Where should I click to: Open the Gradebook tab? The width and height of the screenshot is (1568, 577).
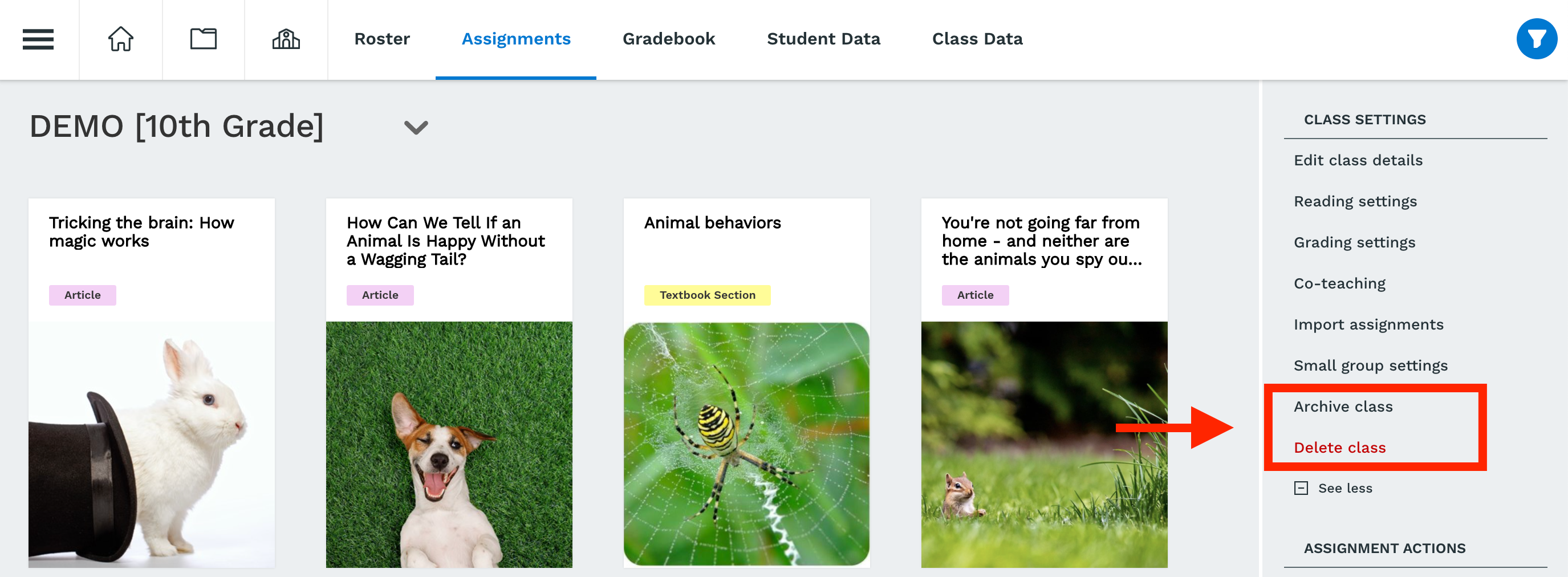pyautogui.click(x=668, y=39)
